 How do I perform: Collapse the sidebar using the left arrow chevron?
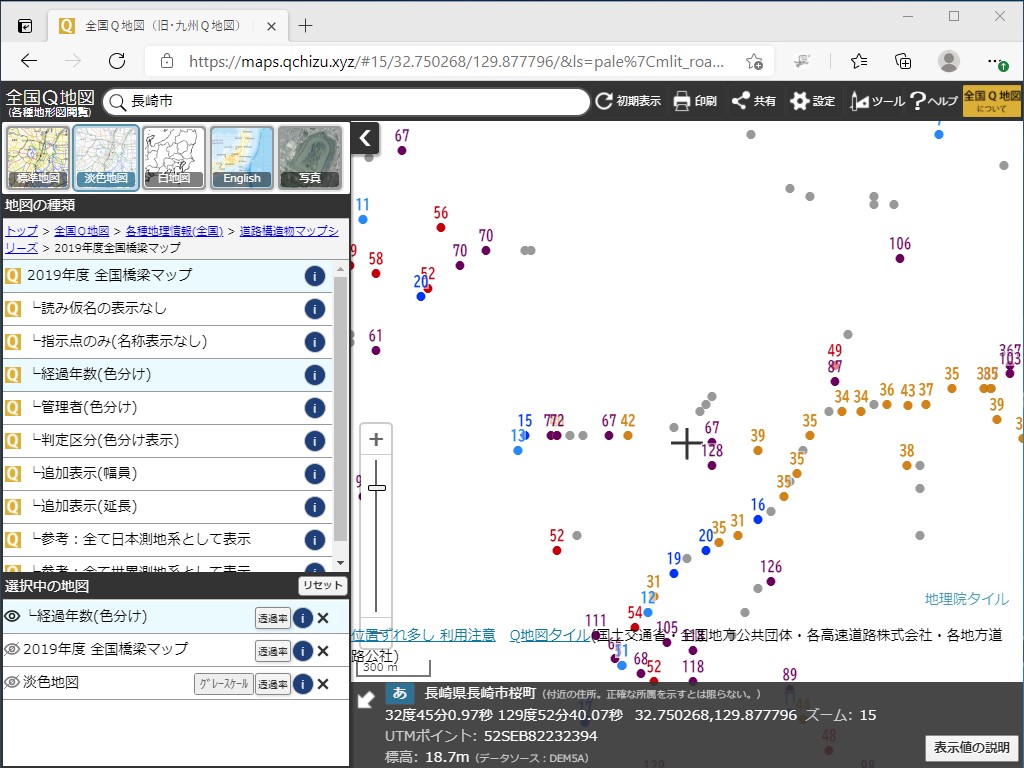point(365,139)
